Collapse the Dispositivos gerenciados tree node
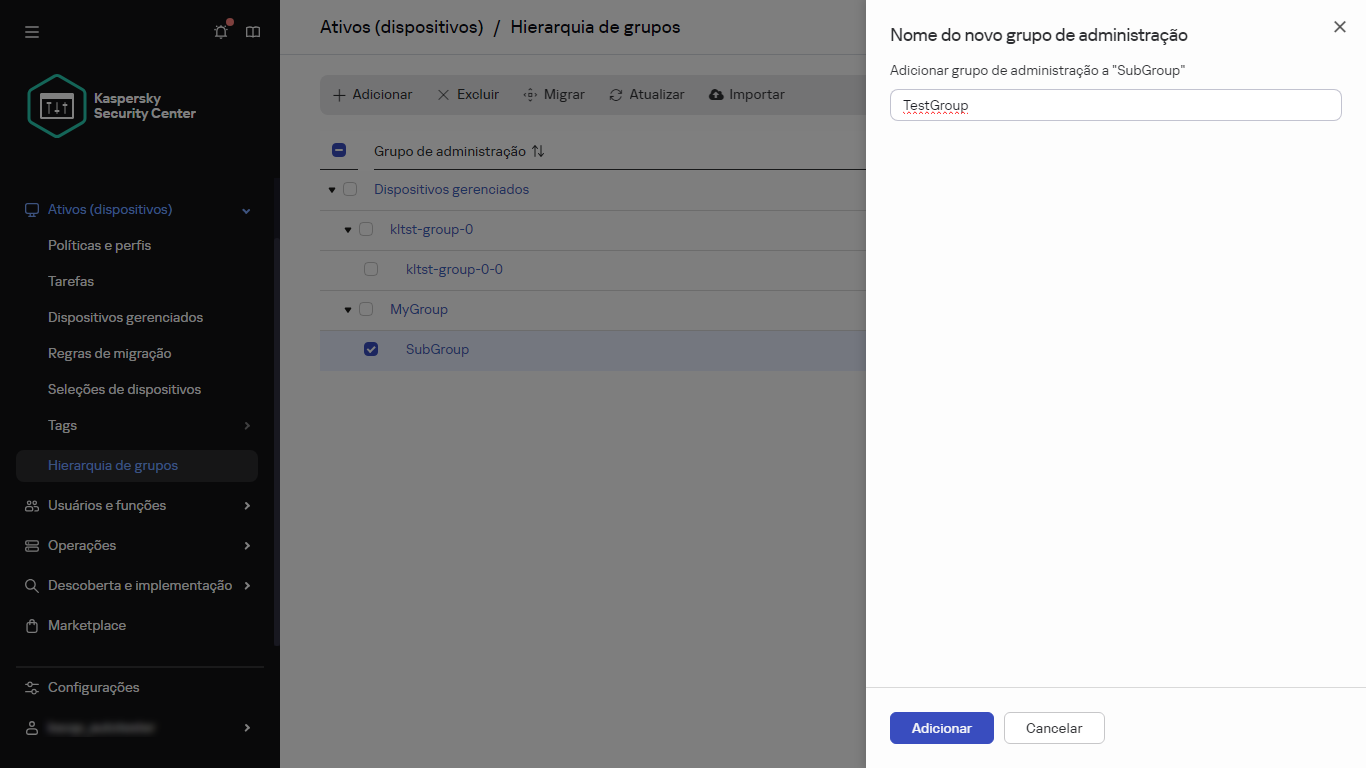Viewport: 1366px width, 768px height. (331, 189)
